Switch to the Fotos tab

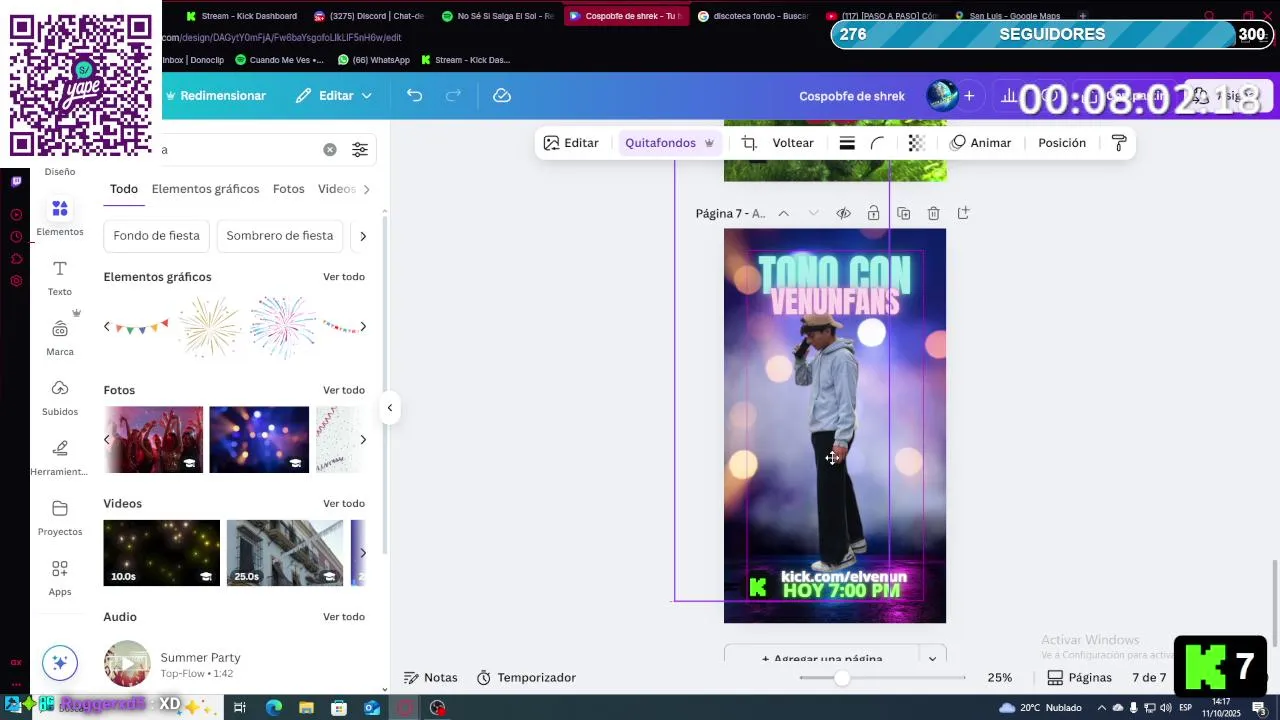[288, 189]
